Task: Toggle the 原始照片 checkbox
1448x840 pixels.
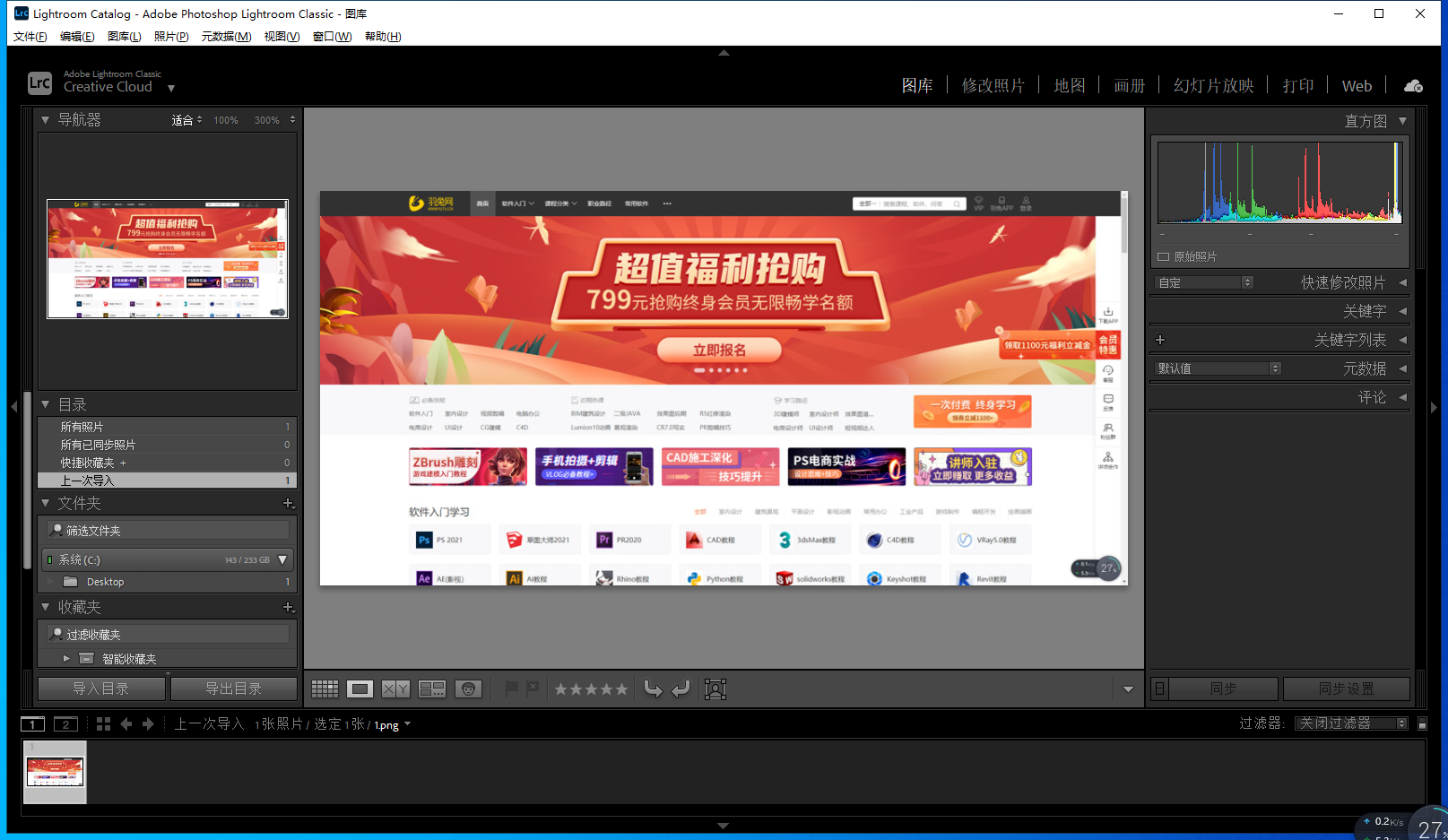Action: 1164,257
